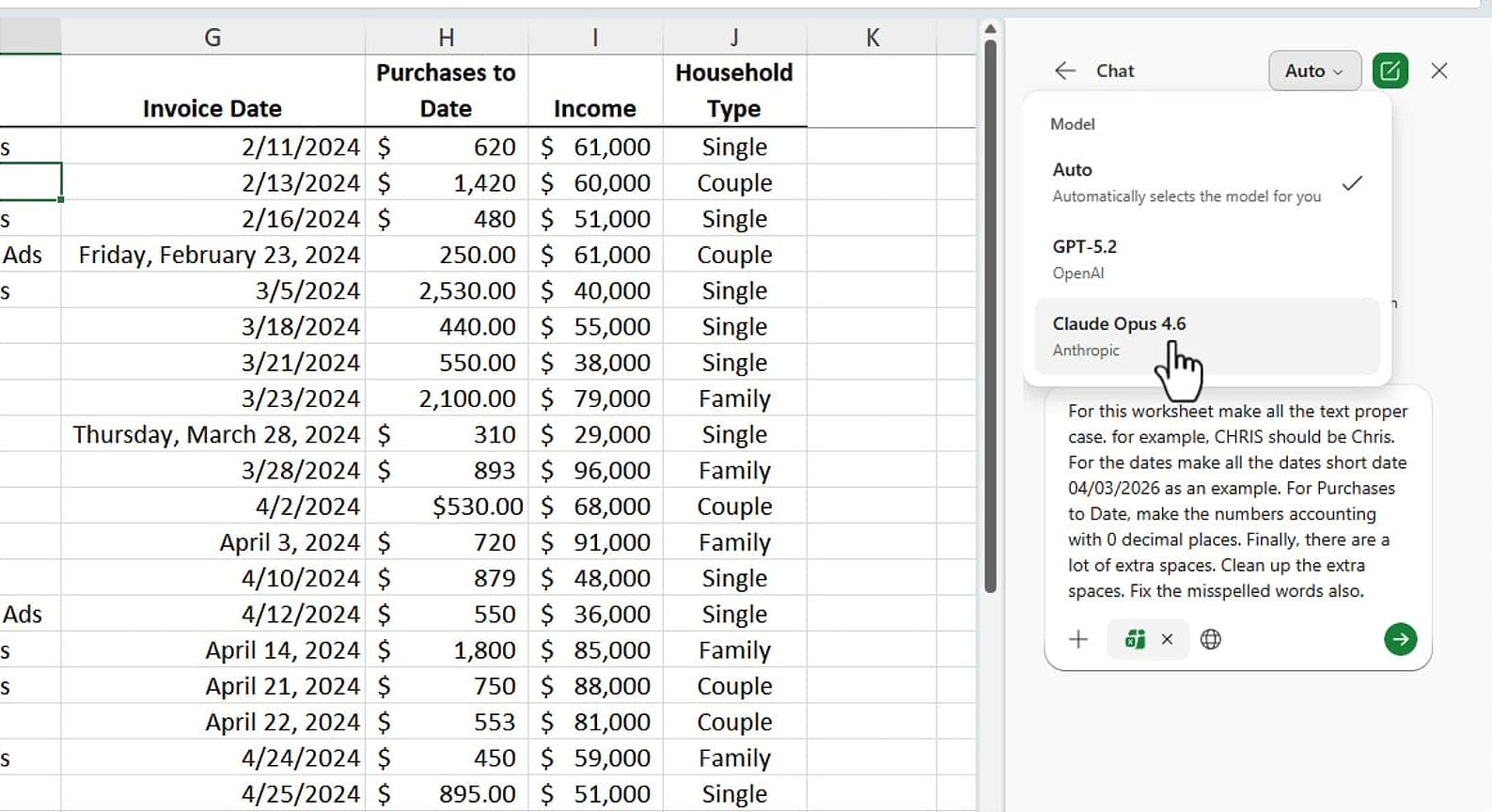This screenshot has height=812, width=1492.
Task: Select the date cell 3/18/2024
Action: coord(212,326)
